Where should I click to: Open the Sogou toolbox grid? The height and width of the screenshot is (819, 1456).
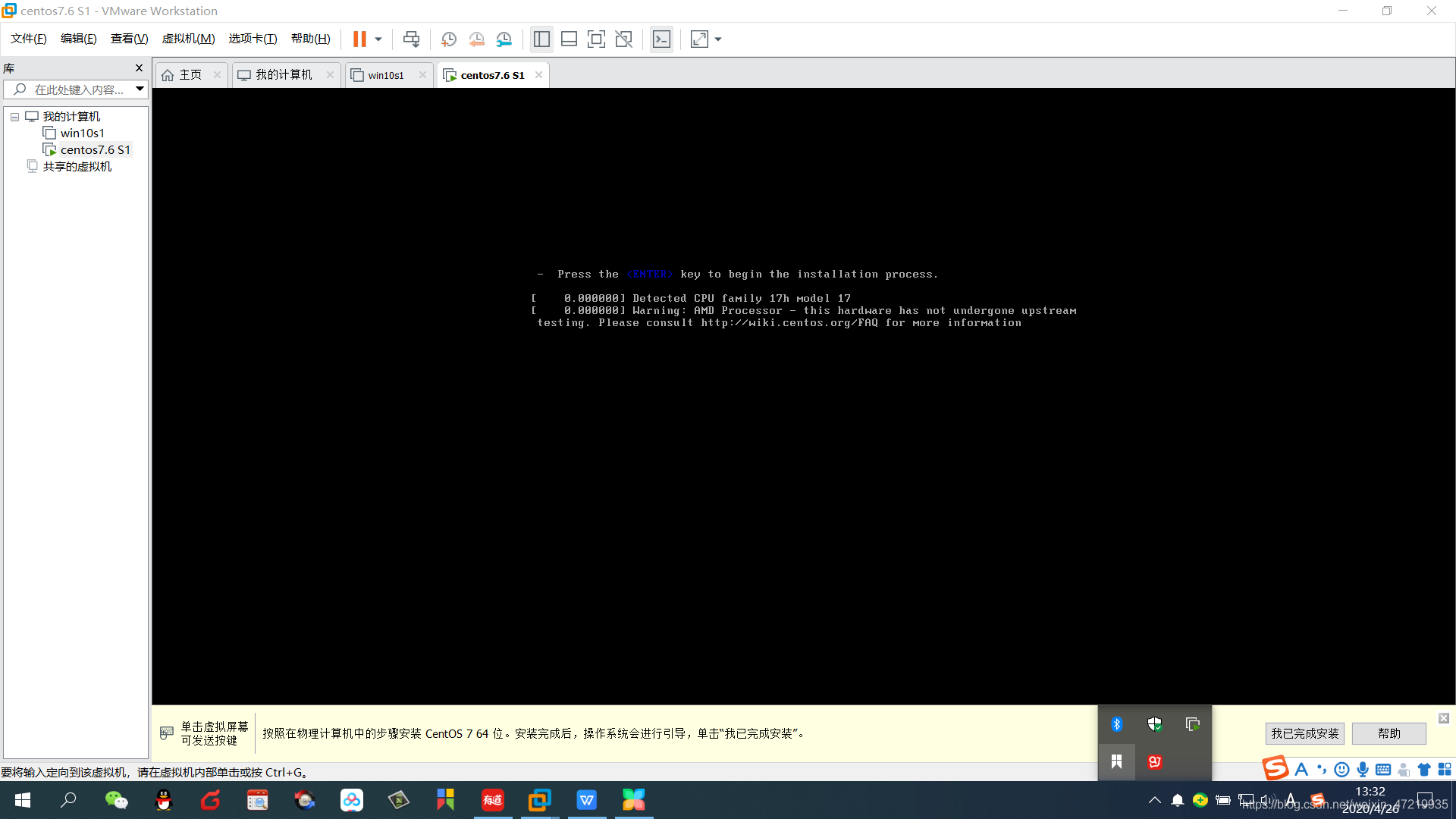point(1445,770)
